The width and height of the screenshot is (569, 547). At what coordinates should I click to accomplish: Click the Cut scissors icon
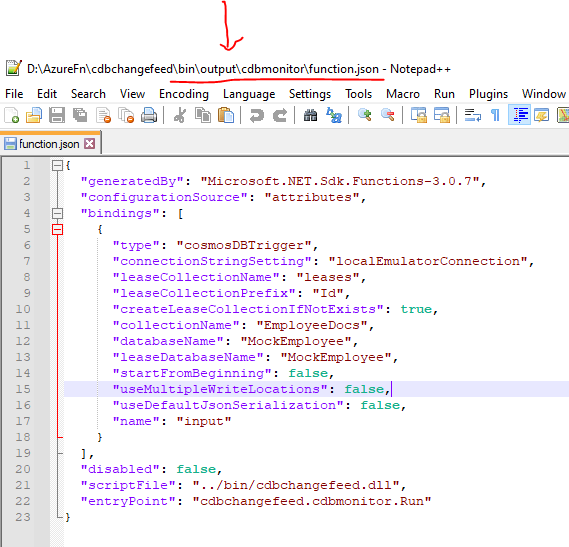click(180, 115)
